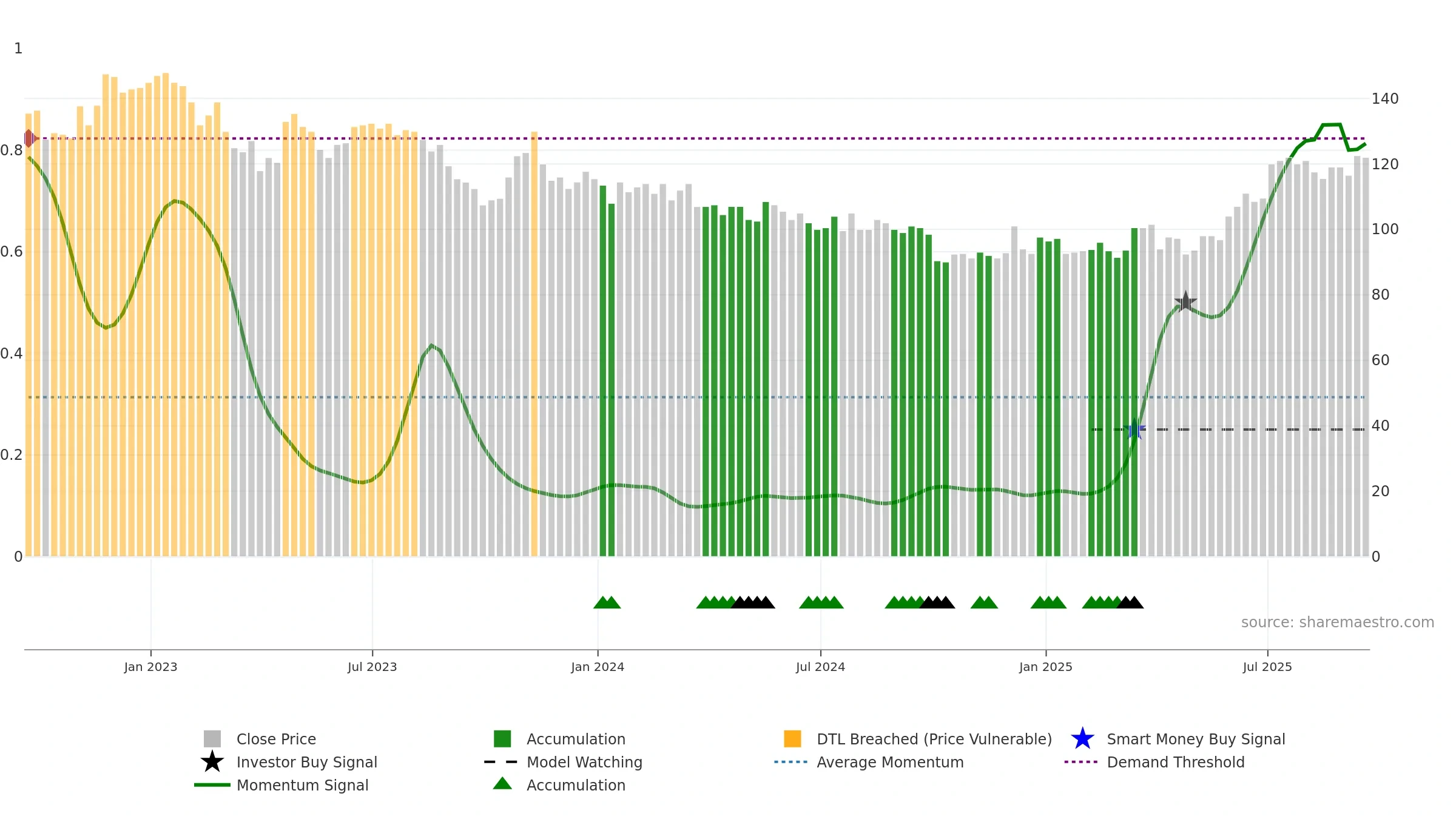
Task: Click the dashed Model Watching legend icon
Action: click(x=501, y=762)
